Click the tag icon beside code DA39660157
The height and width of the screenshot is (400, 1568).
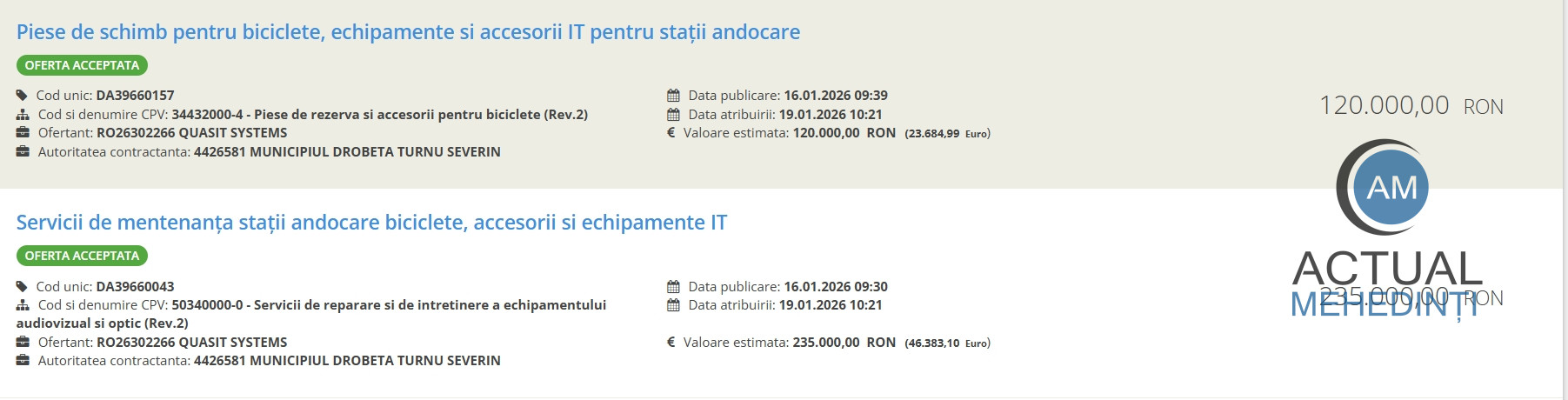tap(22, 96)
